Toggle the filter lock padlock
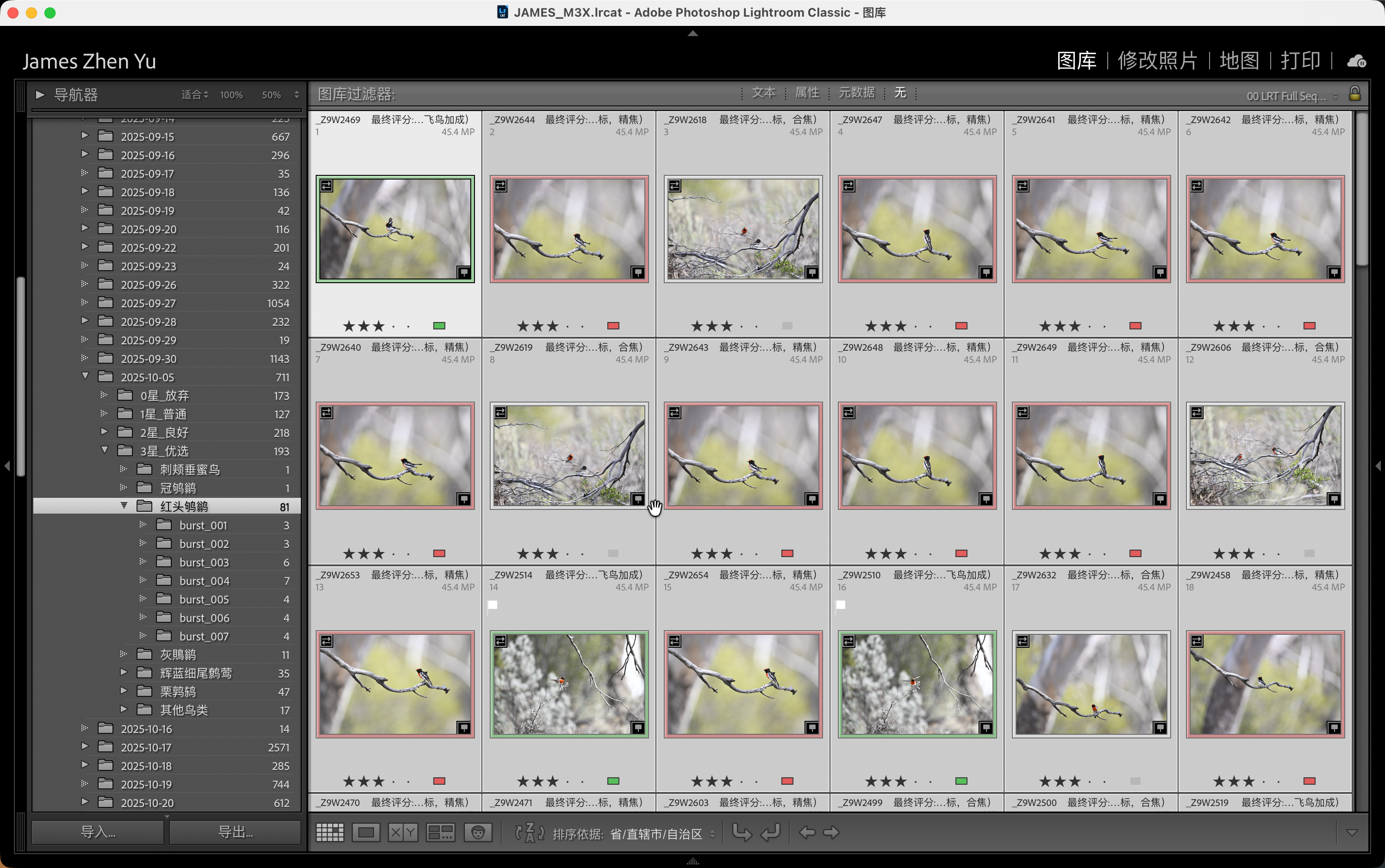Viewport: 1385px width, 868px height. [1354, 93]
